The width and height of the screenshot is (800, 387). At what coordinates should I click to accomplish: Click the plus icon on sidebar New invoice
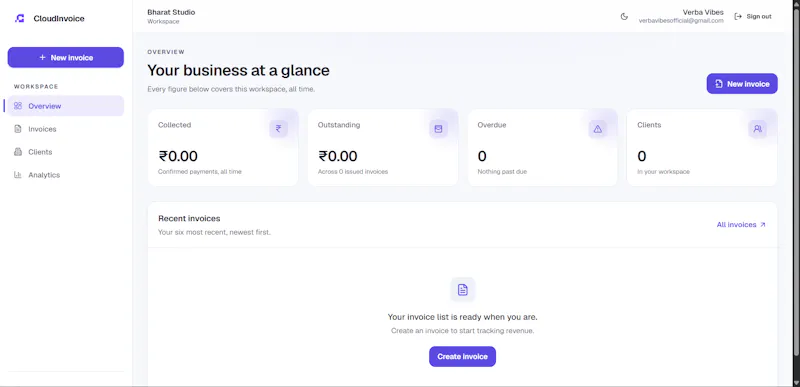click(42, 58)
